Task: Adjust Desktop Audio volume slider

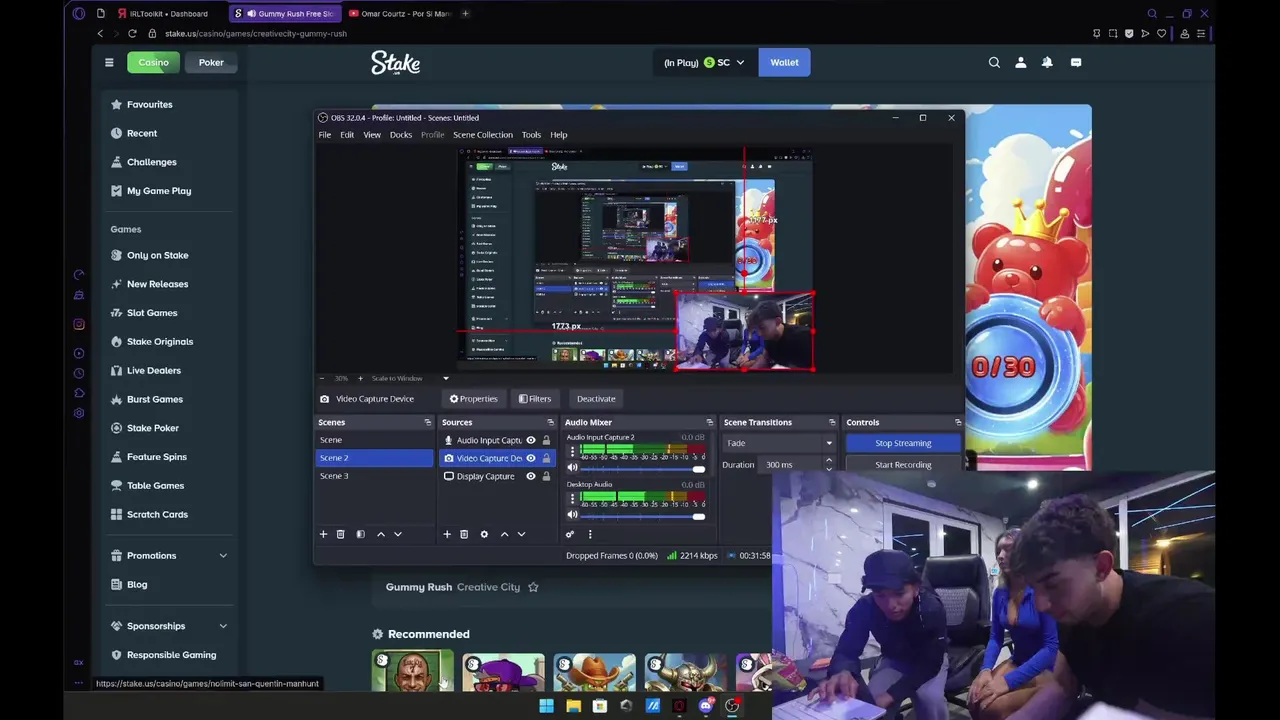Action: coord(643,515)
